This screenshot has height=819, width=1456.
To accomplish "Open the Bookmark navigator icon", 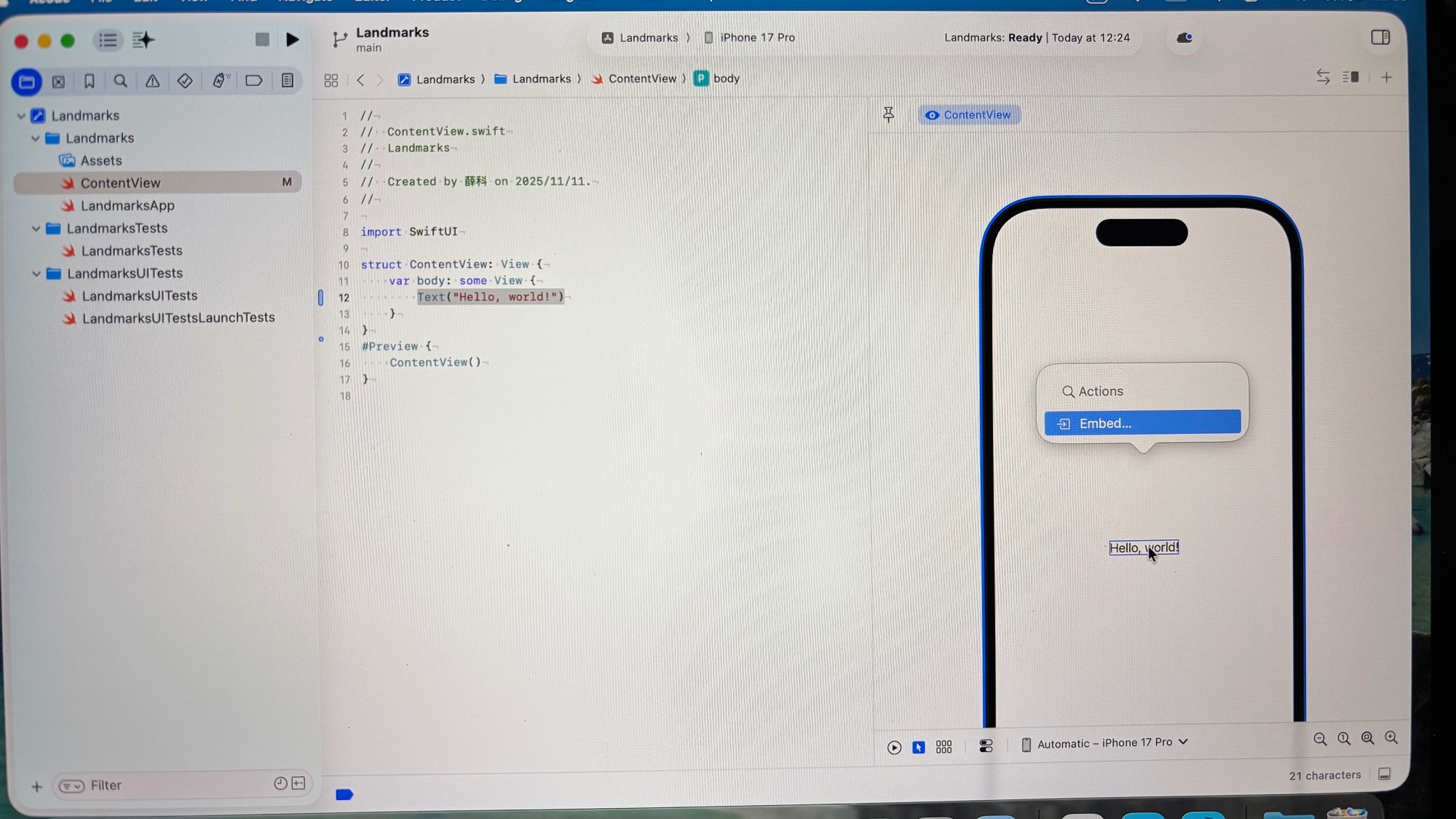I will tap(90, 81).
